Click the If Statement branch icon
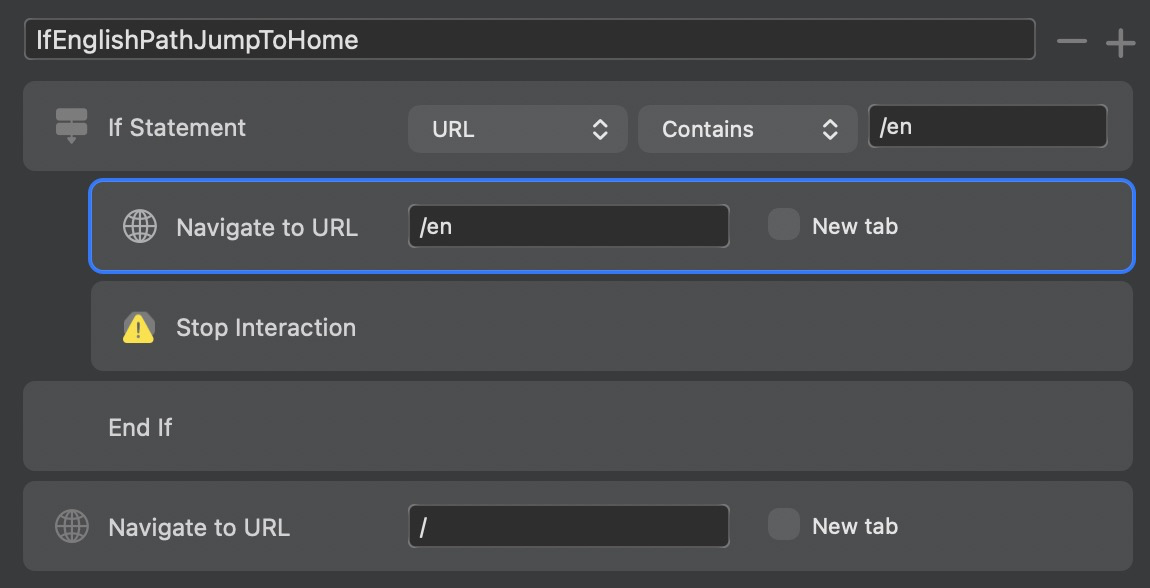Viewport: 1150px width, 588px height. click(x=71, y=126)
